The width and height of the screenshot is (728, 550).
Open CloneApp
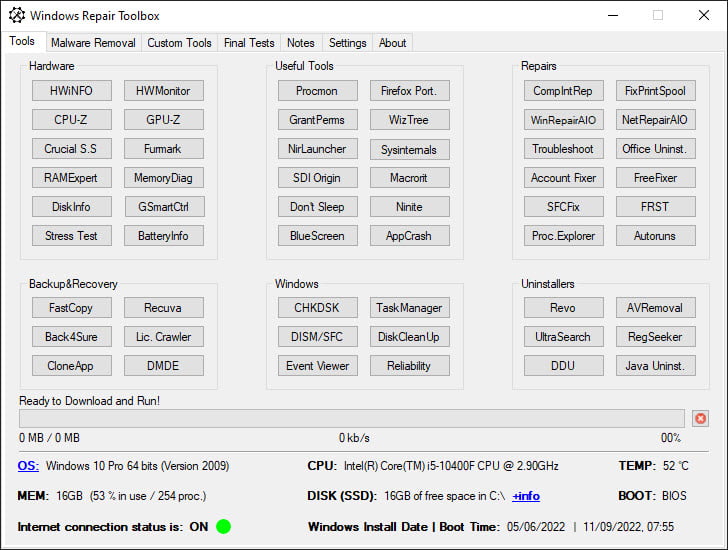tap(72, 366)
